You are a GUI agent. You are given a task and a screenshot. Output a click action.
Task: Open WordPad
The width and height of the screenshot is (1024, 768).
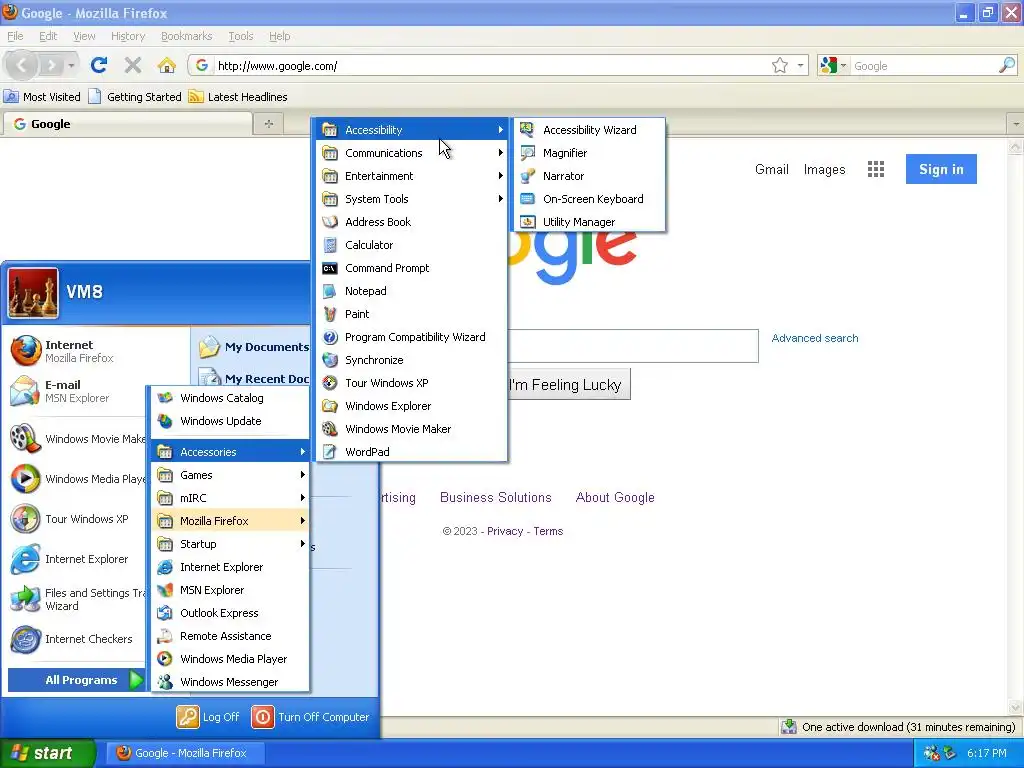411,452
